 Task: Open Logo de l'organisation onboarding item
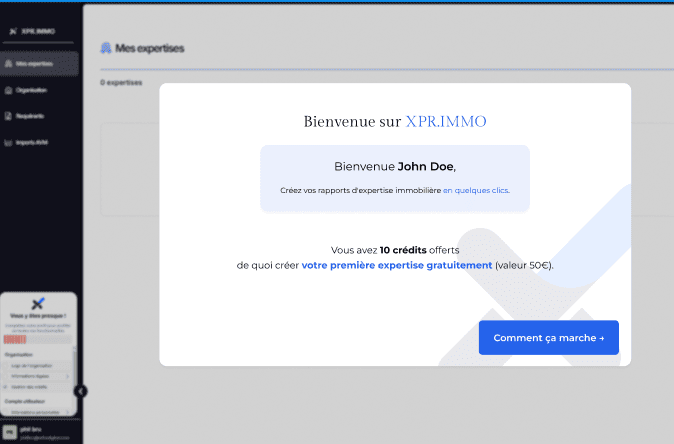[36, 366]
